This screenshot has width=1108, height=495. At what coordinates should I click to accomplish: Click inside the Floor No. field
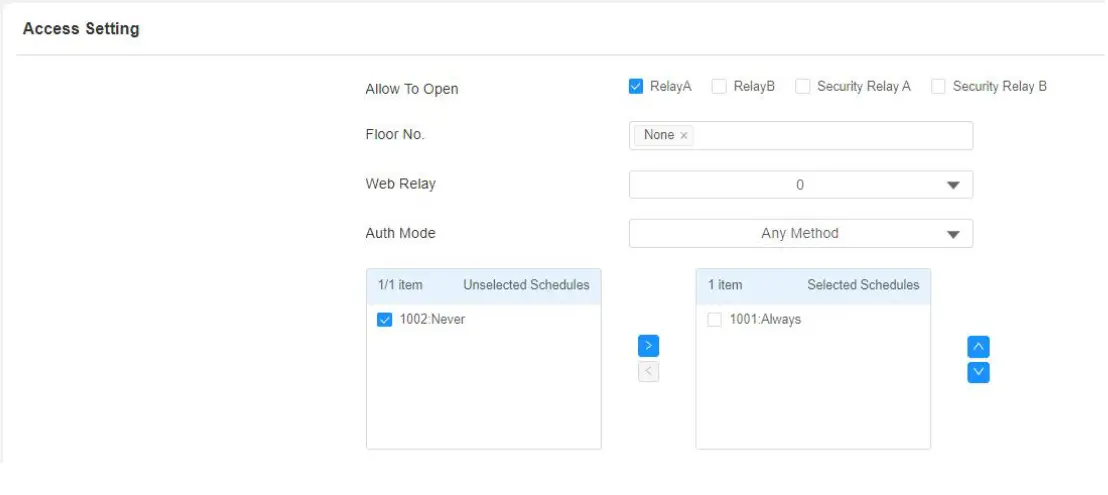tap(830, 135)
